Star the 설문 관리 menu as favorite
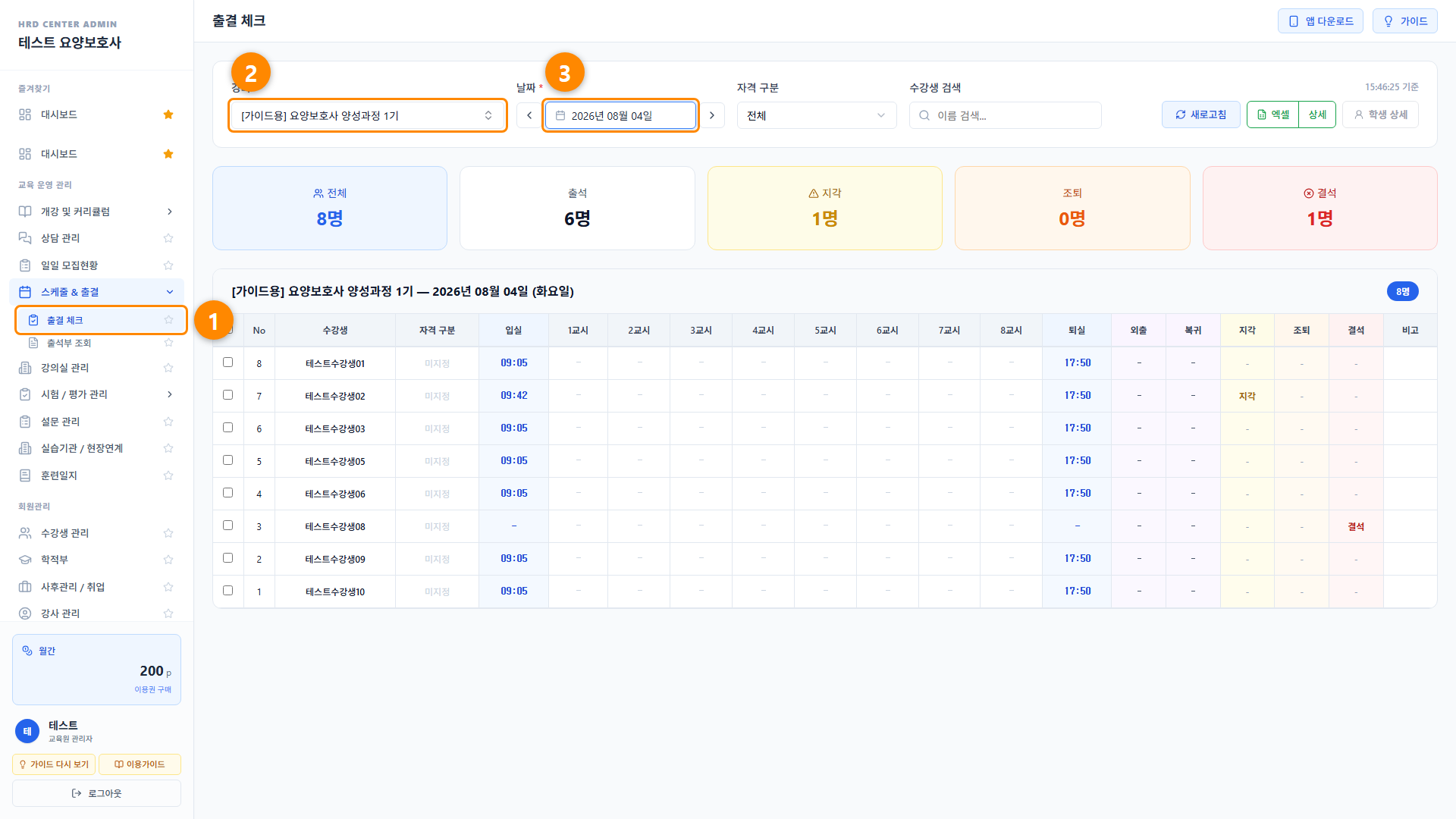This screenshot has height=819, width=1456. tap(168, 422)
